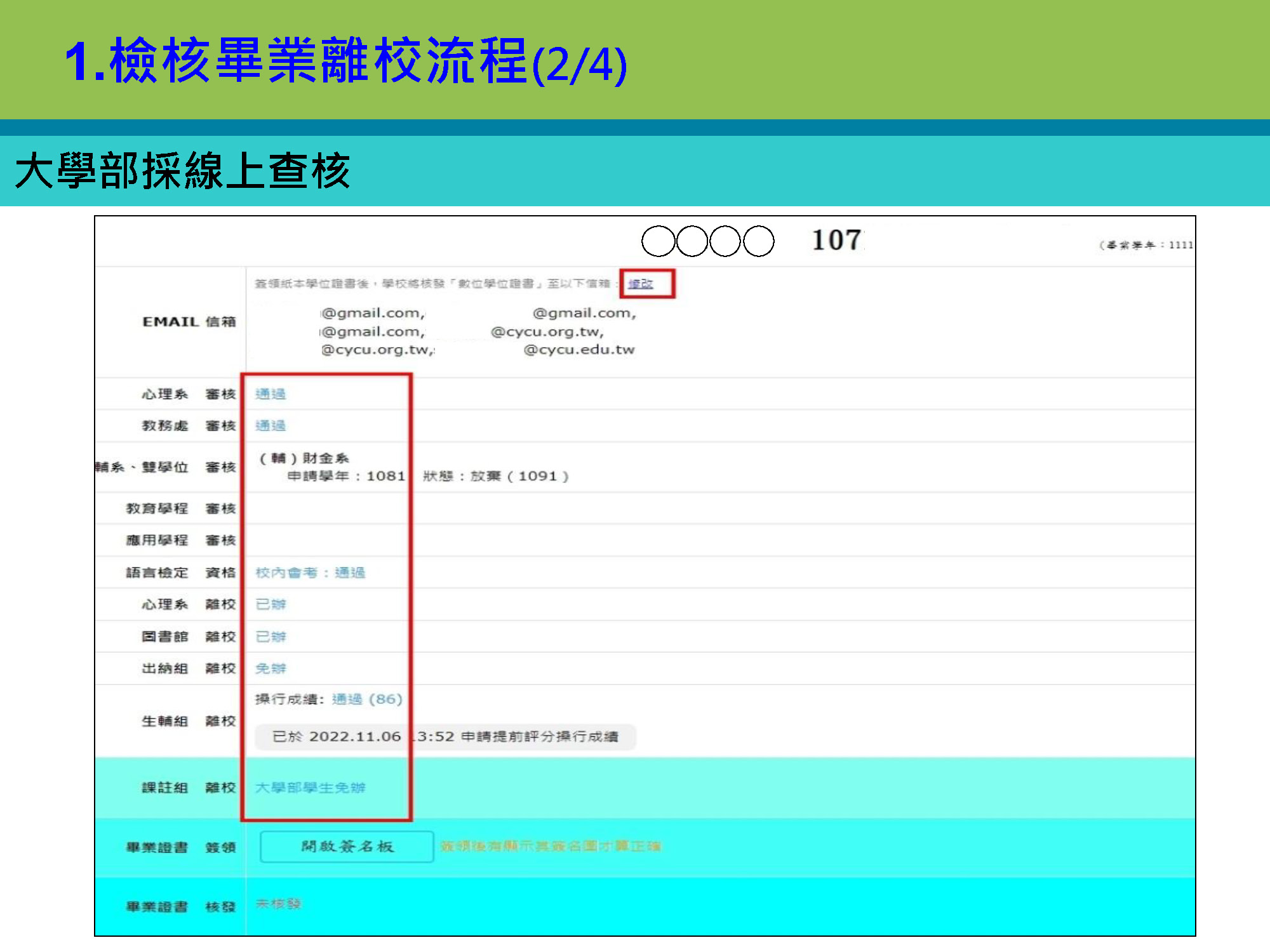This screenshot has width=1270, height=952.
Task: Click the EMAIL 信箱 row label
Action: (189, 322)
